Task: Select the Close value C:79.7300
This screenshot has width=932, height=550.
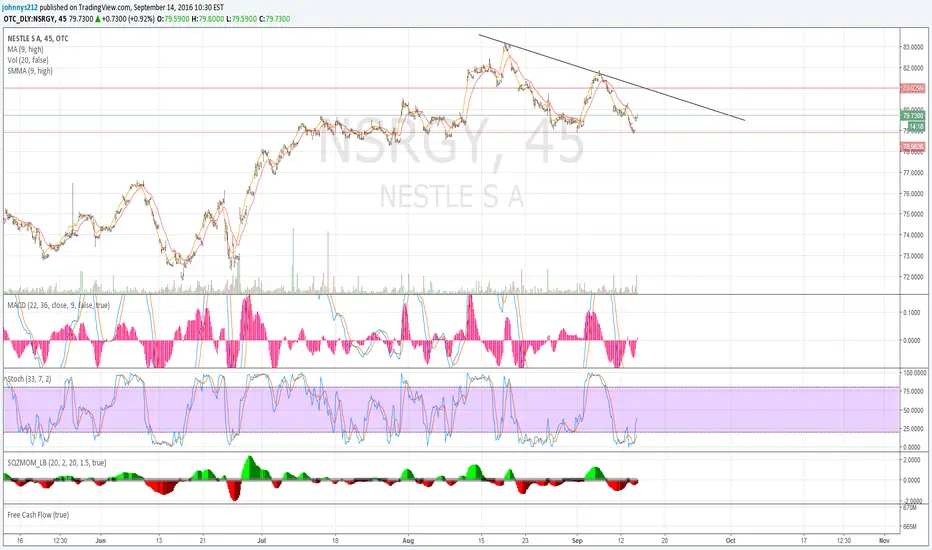Action: [x=275, y=19]
